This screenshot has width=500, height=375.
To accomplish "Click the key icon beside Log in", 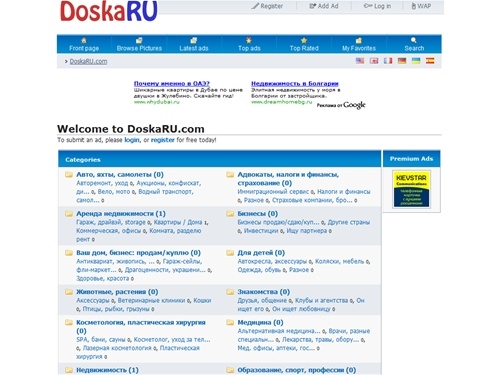I will 368,6.
